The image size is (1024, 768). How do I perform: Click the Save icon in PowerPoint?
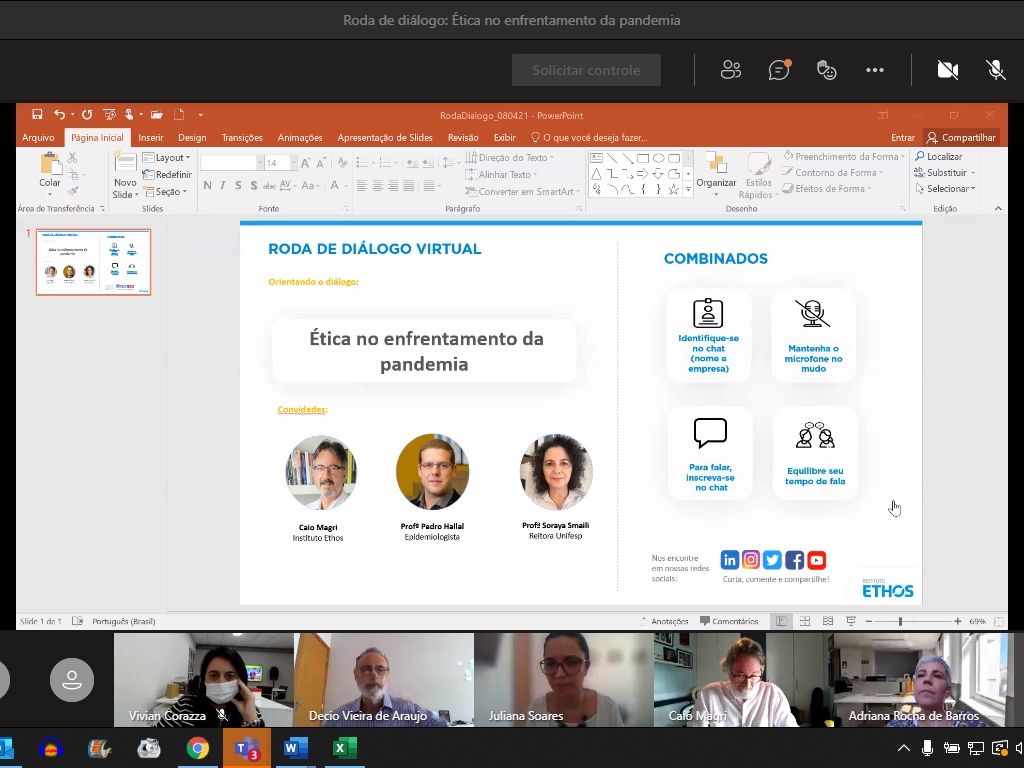point(37,115)
